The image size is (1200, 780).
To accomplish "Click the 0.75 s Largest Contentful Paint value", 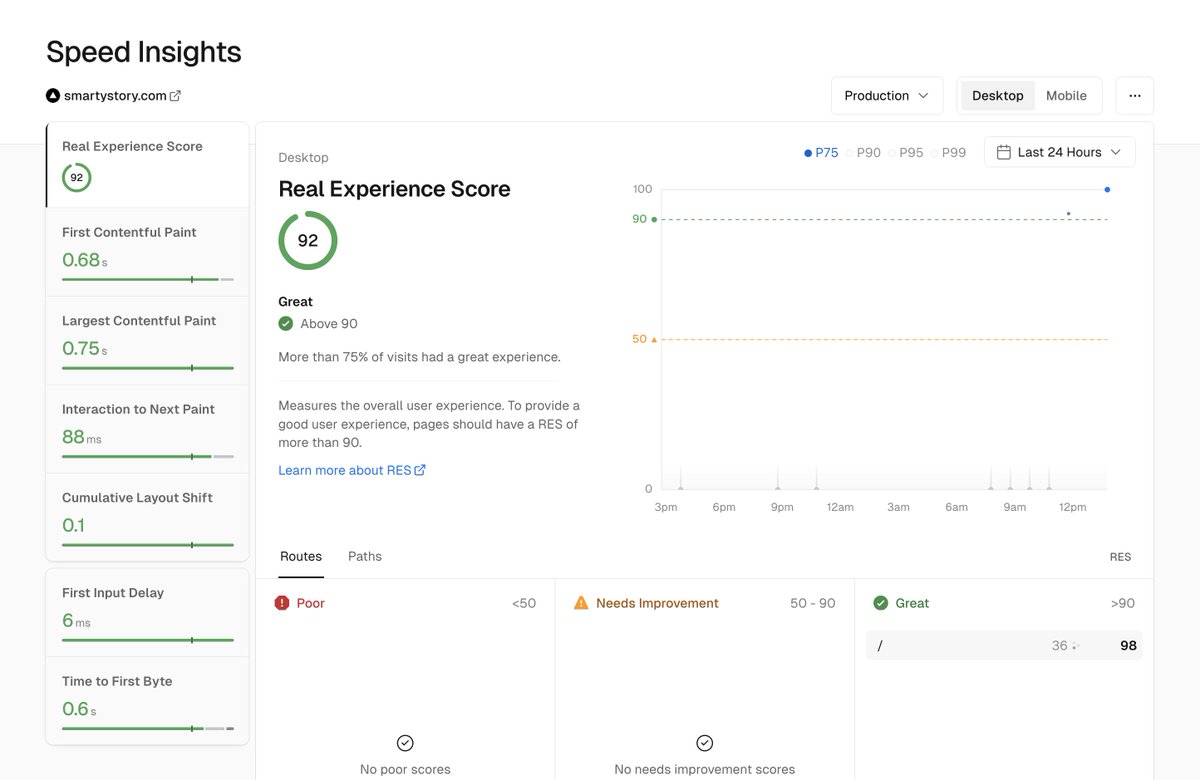I will point(85,349).
